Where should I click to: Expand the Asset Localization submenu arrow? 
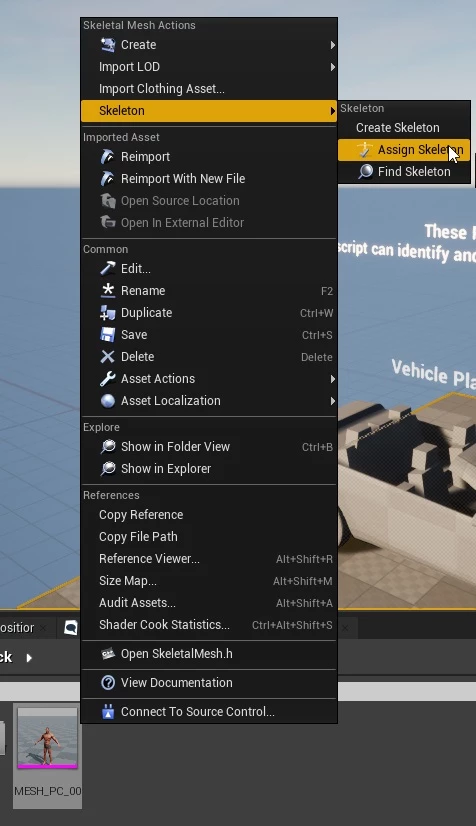click(x=332, y=401)
